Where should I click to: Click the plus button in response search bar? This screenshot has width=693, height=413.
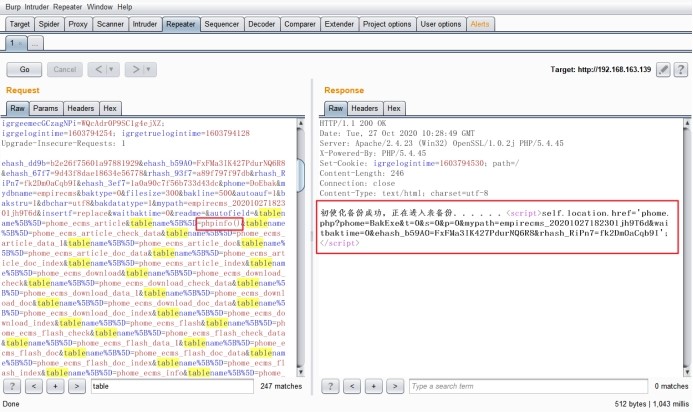tap(373, 386)
